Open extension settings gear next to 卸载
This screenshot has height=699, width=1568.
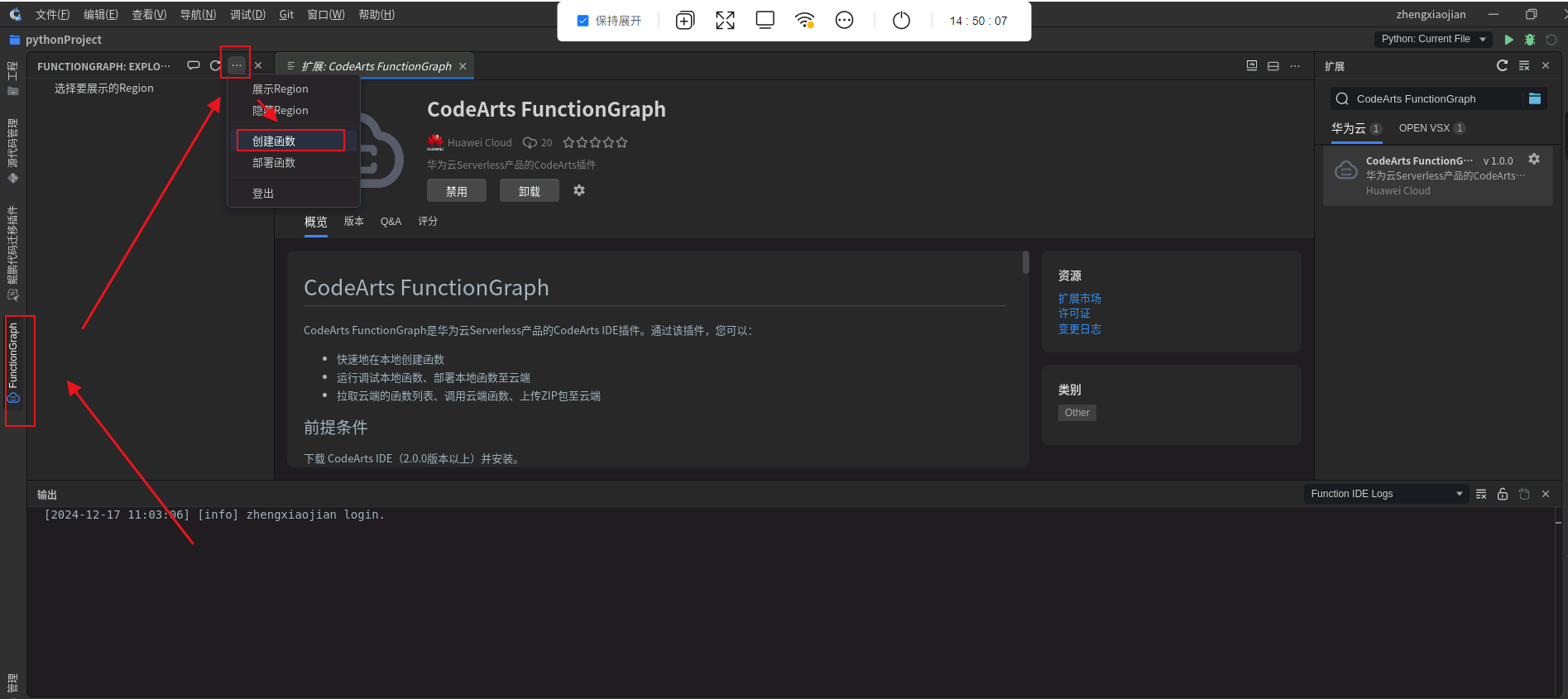coord(579,190)
